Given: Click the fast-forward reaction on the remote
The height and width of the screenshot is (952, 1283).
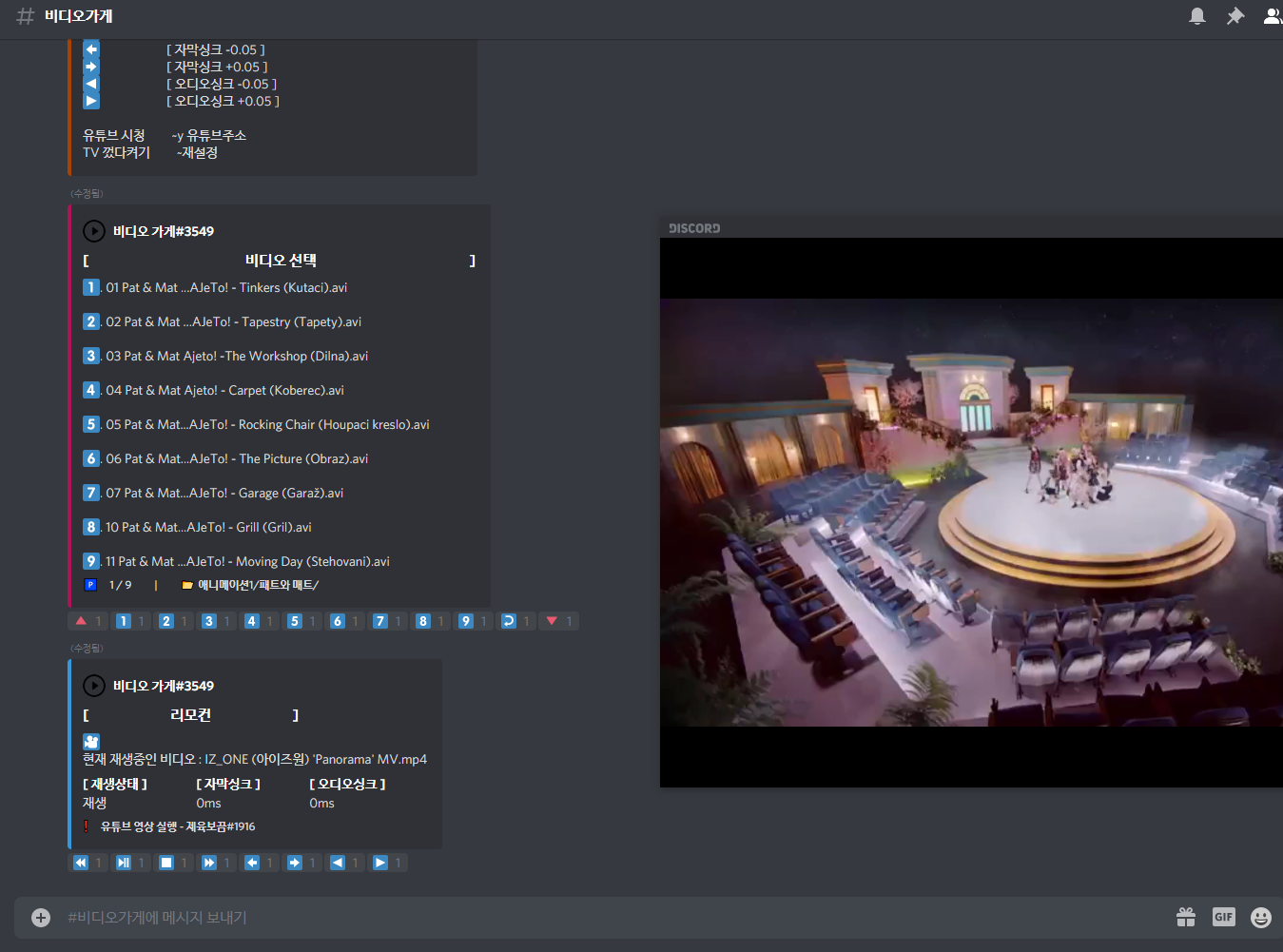Looking at the screenshot, I should (x=208, y=863).
